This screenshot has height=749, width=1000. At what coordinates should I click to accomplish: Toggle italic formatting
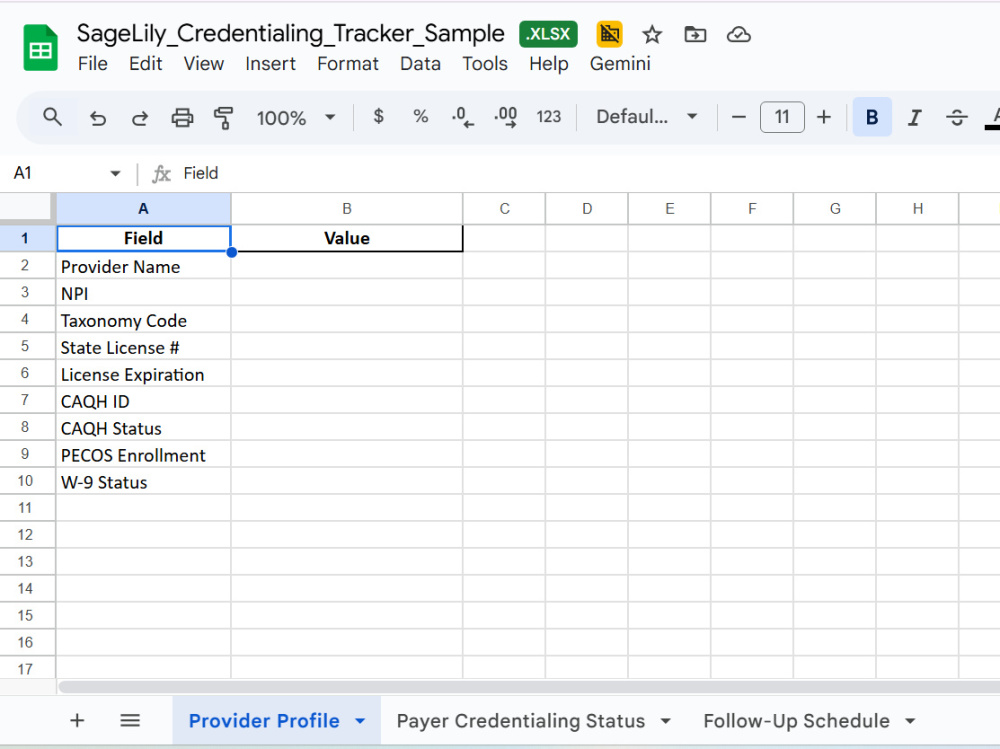915,117
